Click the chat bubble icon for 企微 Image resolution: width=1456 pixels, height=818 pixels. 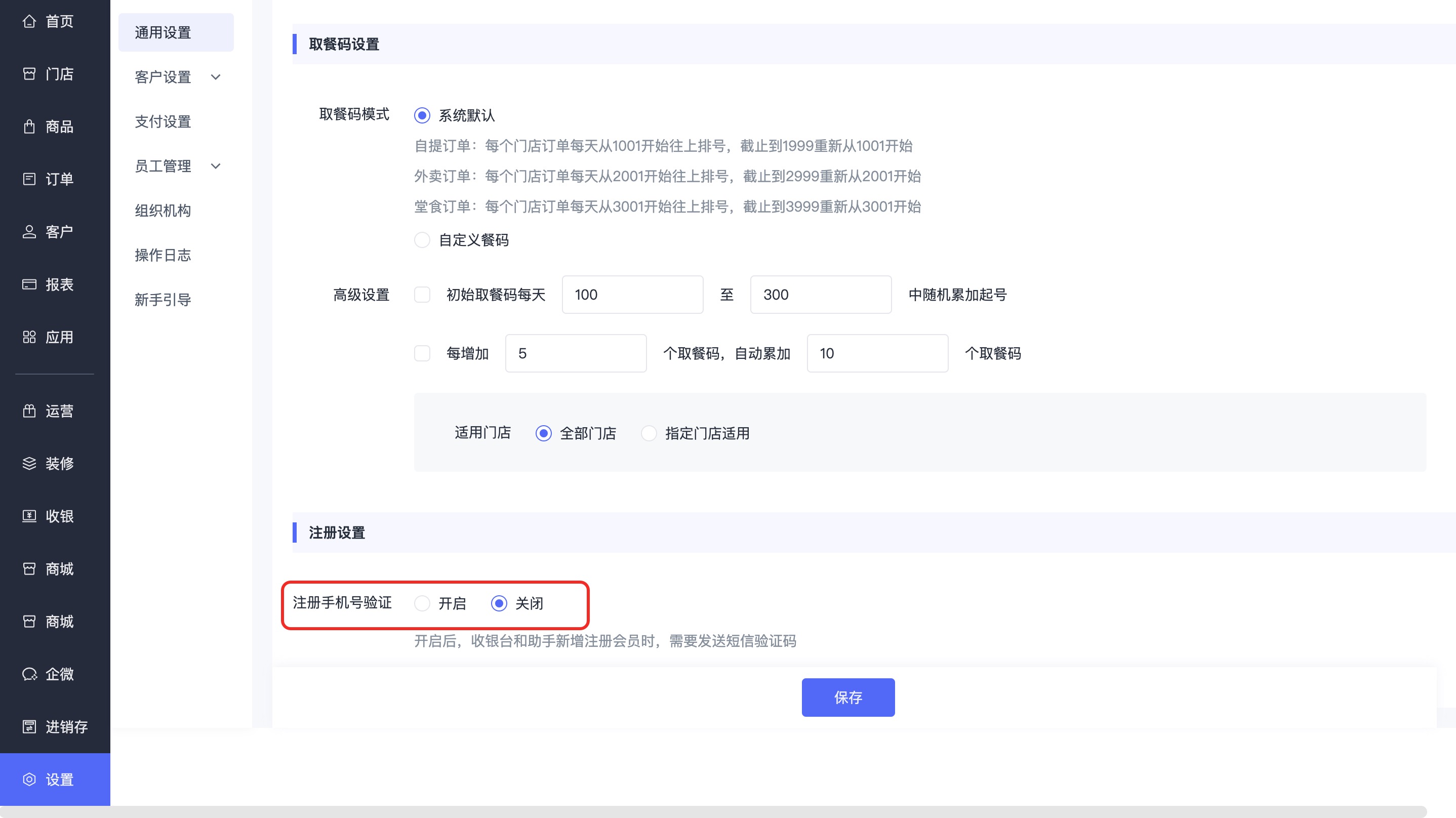click(x=29, y=674)
